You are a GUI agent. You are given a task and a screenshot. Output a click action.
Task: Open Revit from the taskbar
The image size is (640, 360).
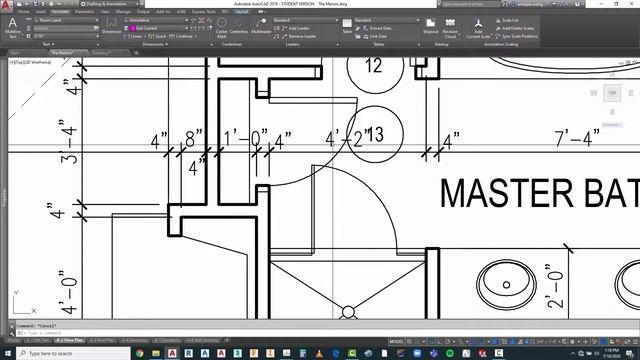point(189,353)
